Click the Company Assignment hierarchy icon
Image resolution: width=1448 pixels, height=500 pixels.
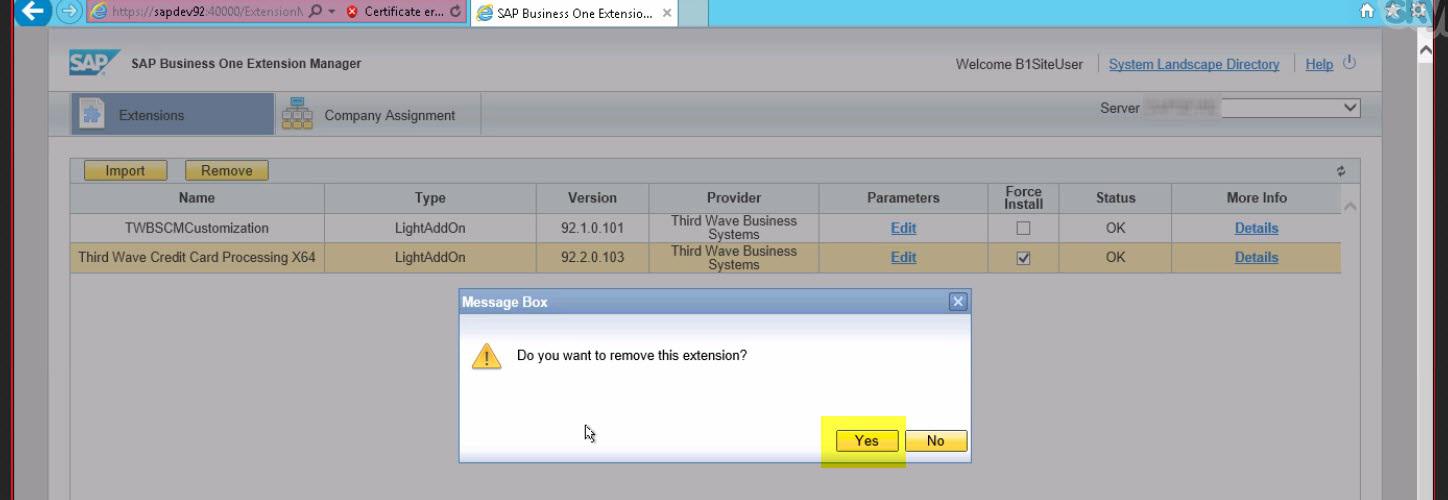point(297,114)
